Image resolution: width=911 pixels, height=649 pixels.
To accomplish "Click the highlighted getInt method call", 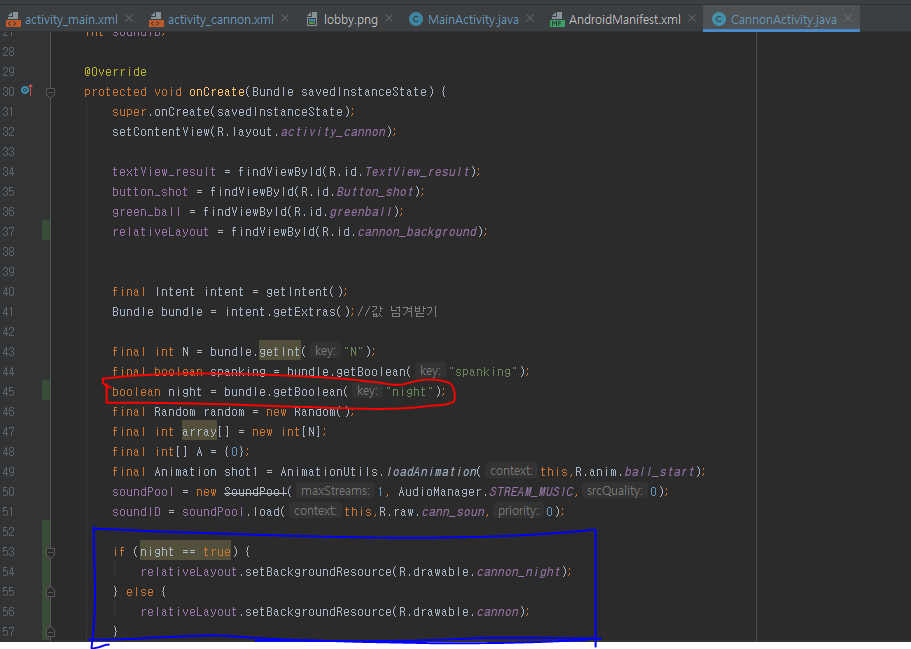I will 279,352.
